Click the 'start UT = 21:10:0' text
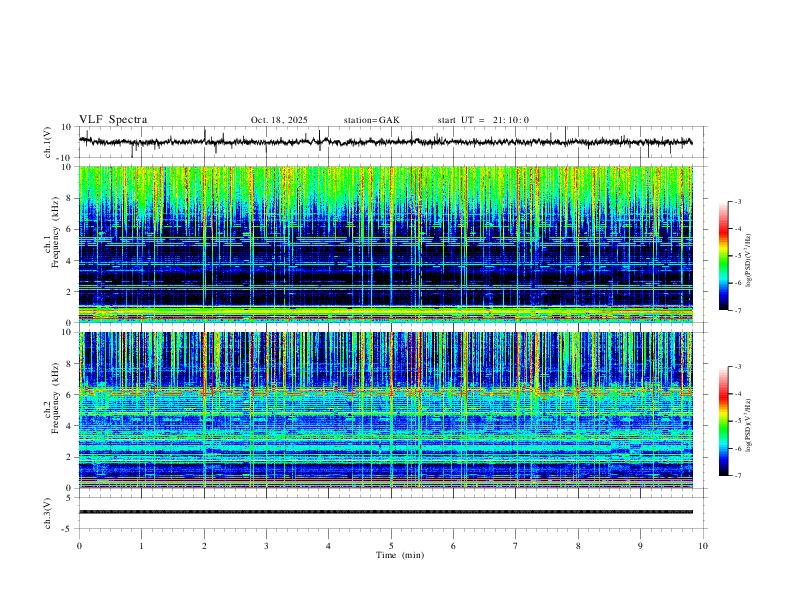Image resolution: width=792 pixels, height=612 pixels. (483, 120)
